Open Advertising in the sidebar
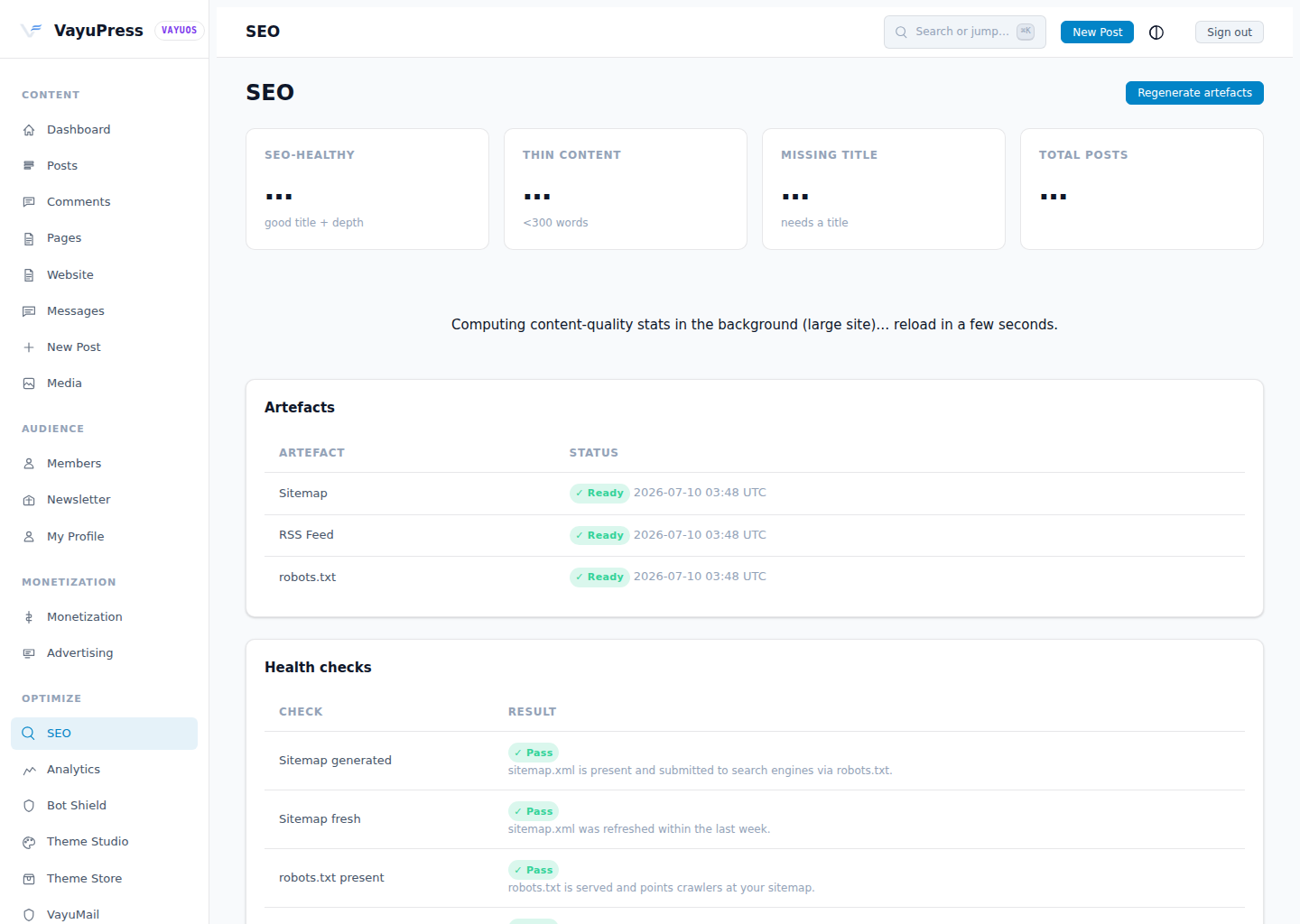Screen dimensions: 1300x924 pos(104,653)
